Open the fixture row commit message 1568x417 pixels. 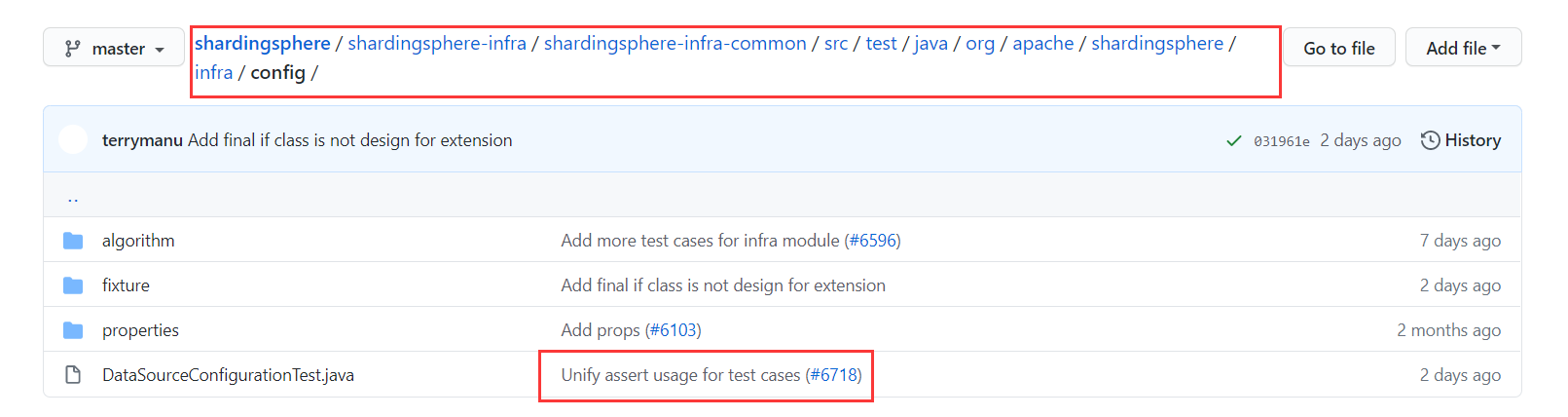tap(723, 285)
